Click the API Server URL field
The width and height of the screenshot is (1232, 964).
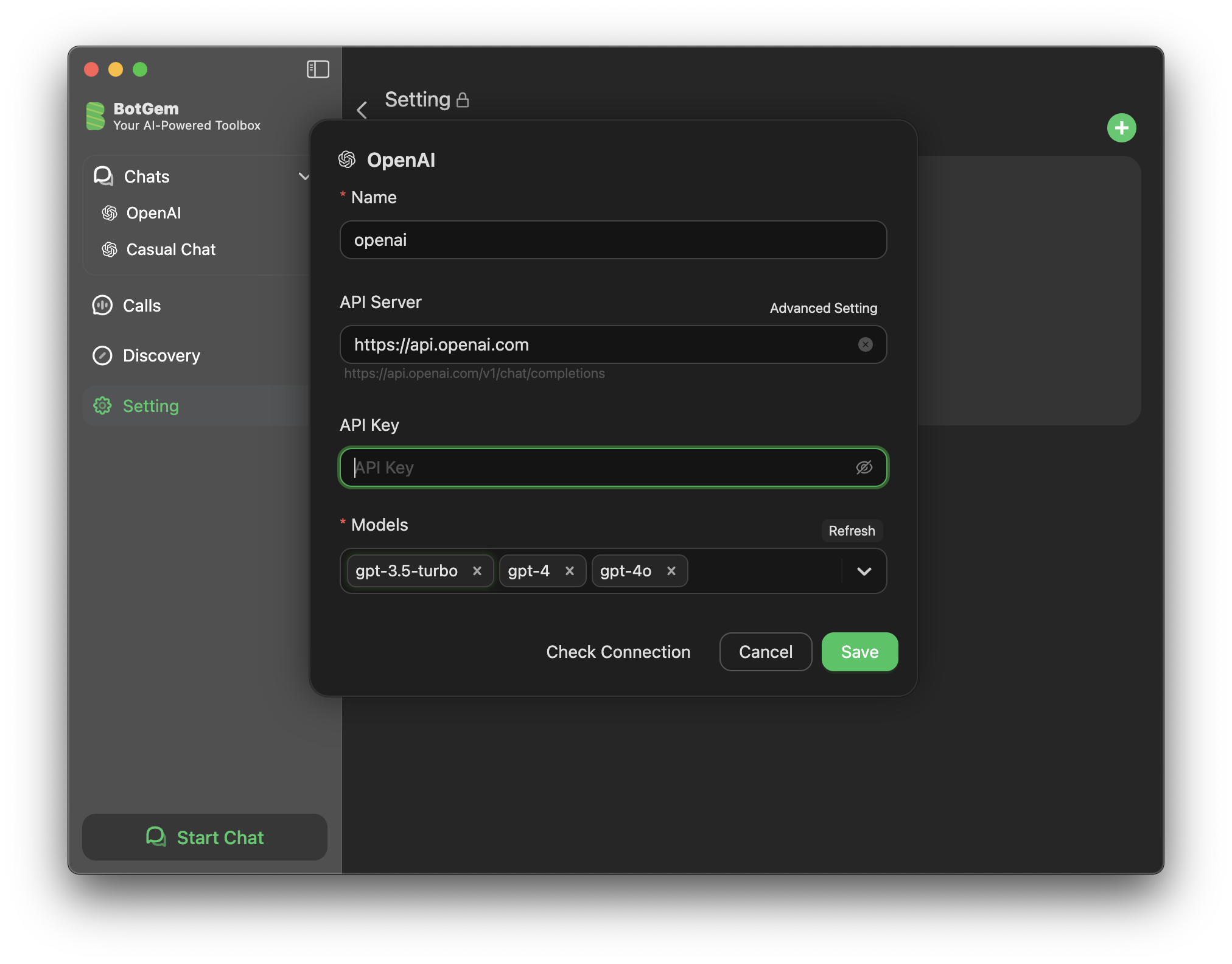(613, 344)
